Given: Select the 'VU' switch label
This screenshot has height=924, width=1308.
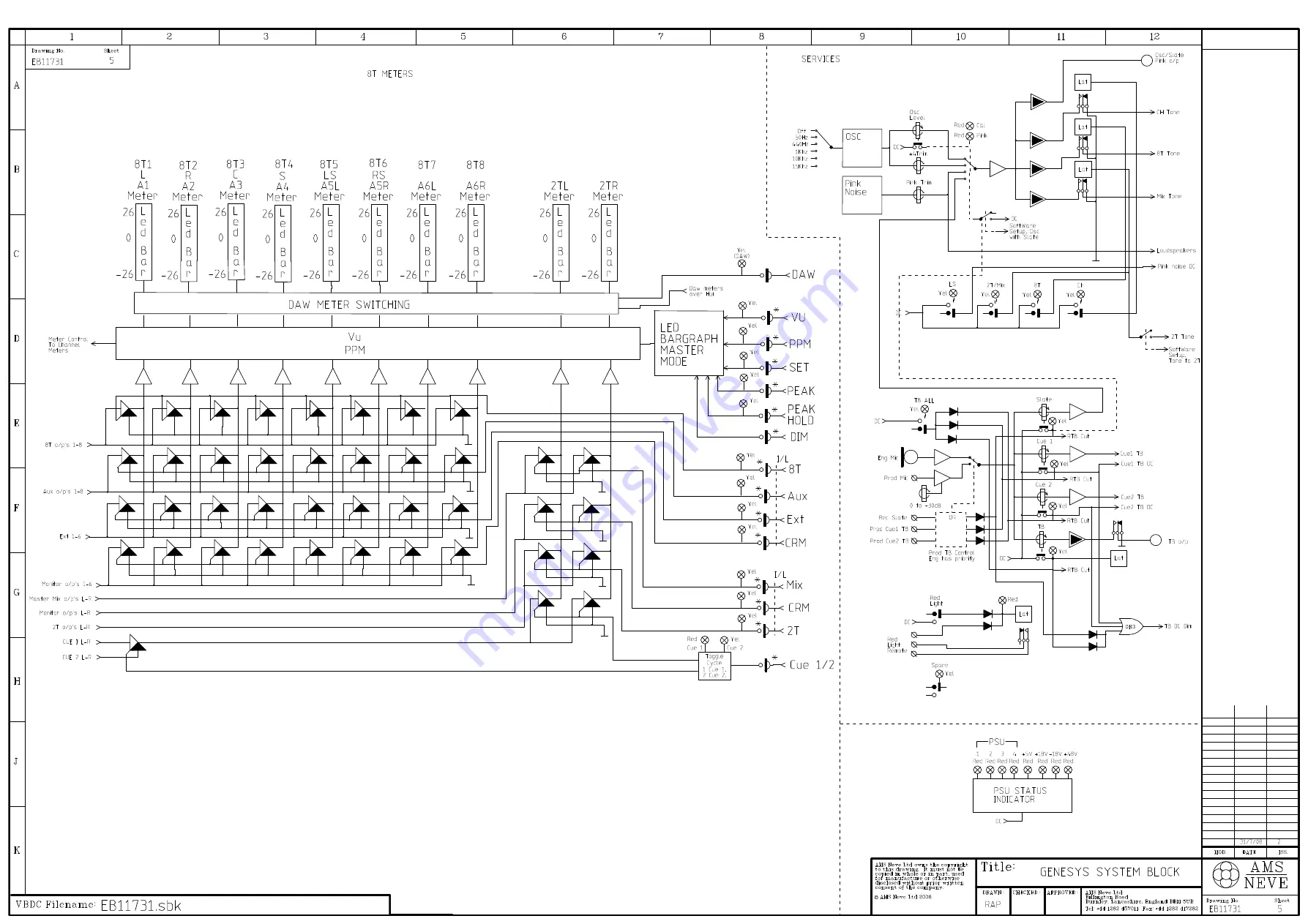Looking at the screenshot, I should click(798, 318).
